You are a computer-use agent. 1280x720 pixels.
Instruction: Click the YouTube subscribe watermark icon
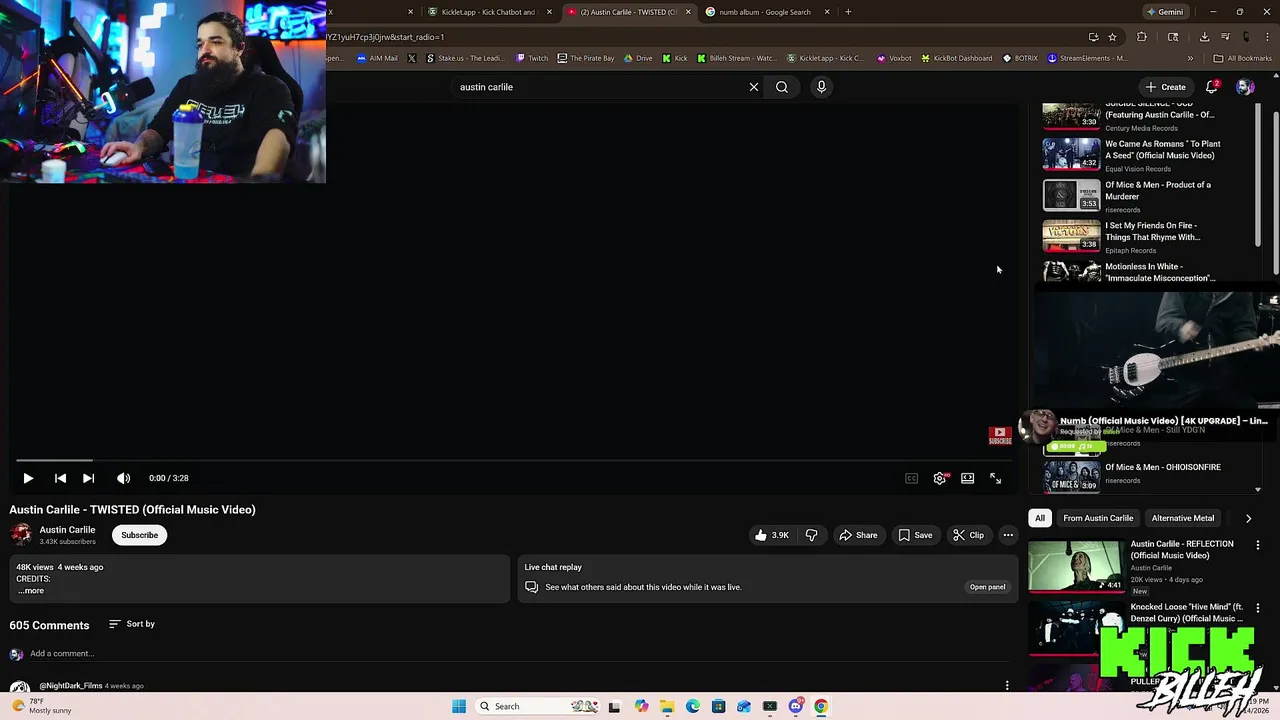point(1000,436)
